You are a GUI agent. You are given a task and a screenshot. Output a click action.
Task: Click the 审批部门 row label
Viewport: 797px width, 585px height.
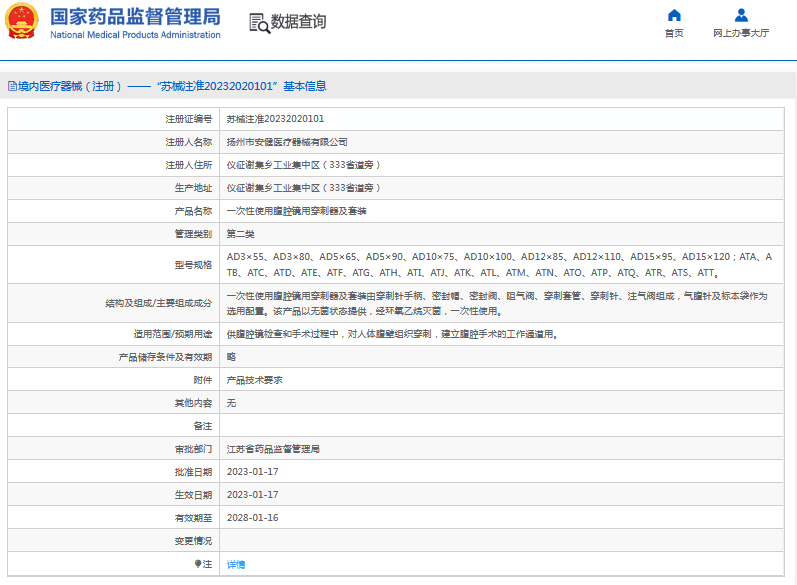193,449
